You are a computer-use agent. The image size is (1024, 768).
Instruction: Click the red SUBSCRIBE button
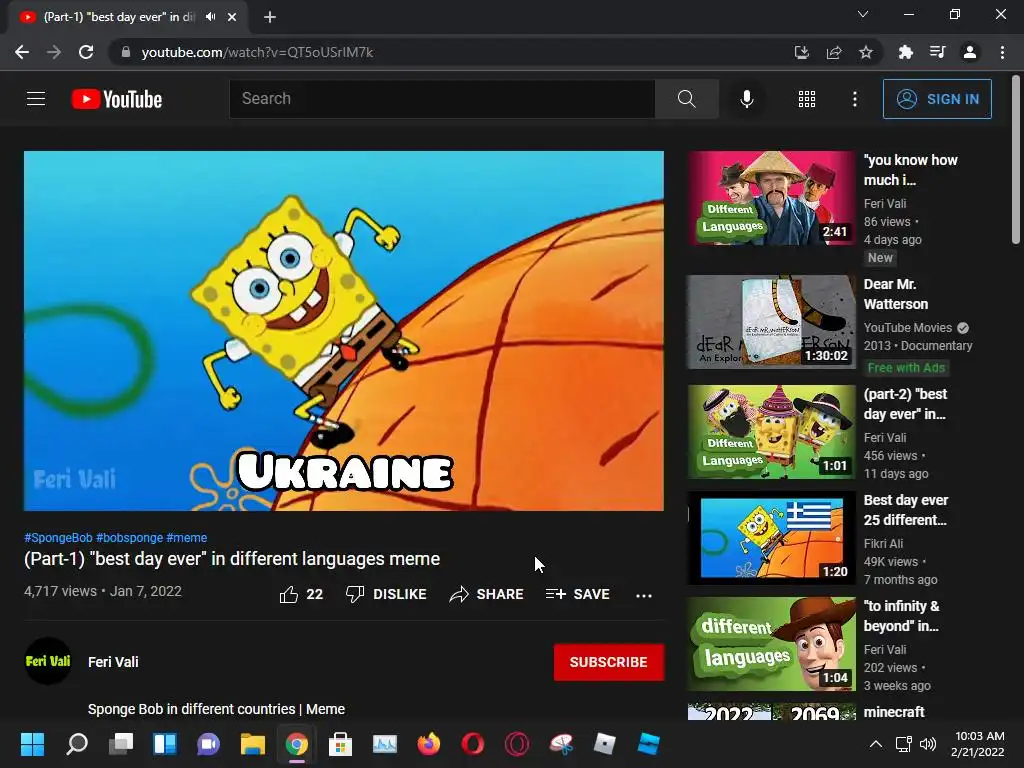pyautogui.click(x=609, y=662)
